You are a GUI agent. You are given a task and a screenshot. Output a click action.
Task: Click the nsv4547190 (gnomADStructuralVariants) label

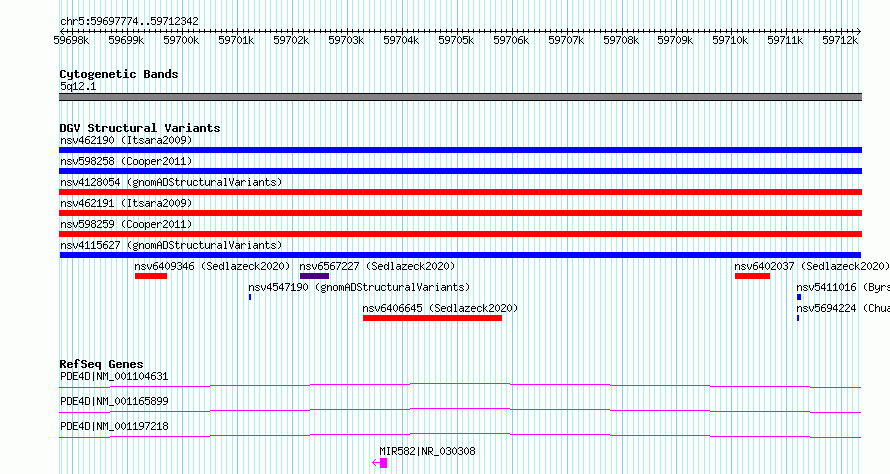tap(359, 287)
